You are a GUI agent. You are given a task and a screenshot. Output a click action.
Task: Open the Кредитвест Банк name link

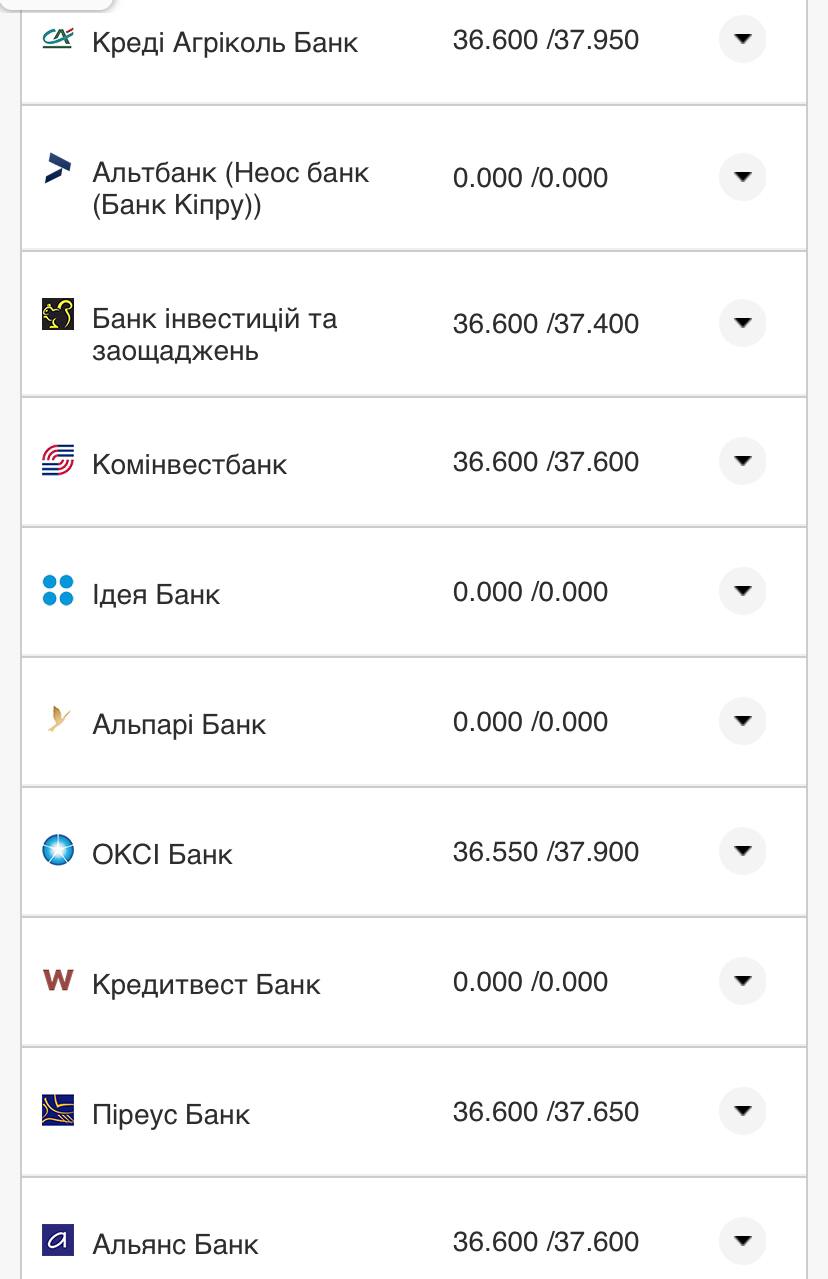tap(206, 984)
